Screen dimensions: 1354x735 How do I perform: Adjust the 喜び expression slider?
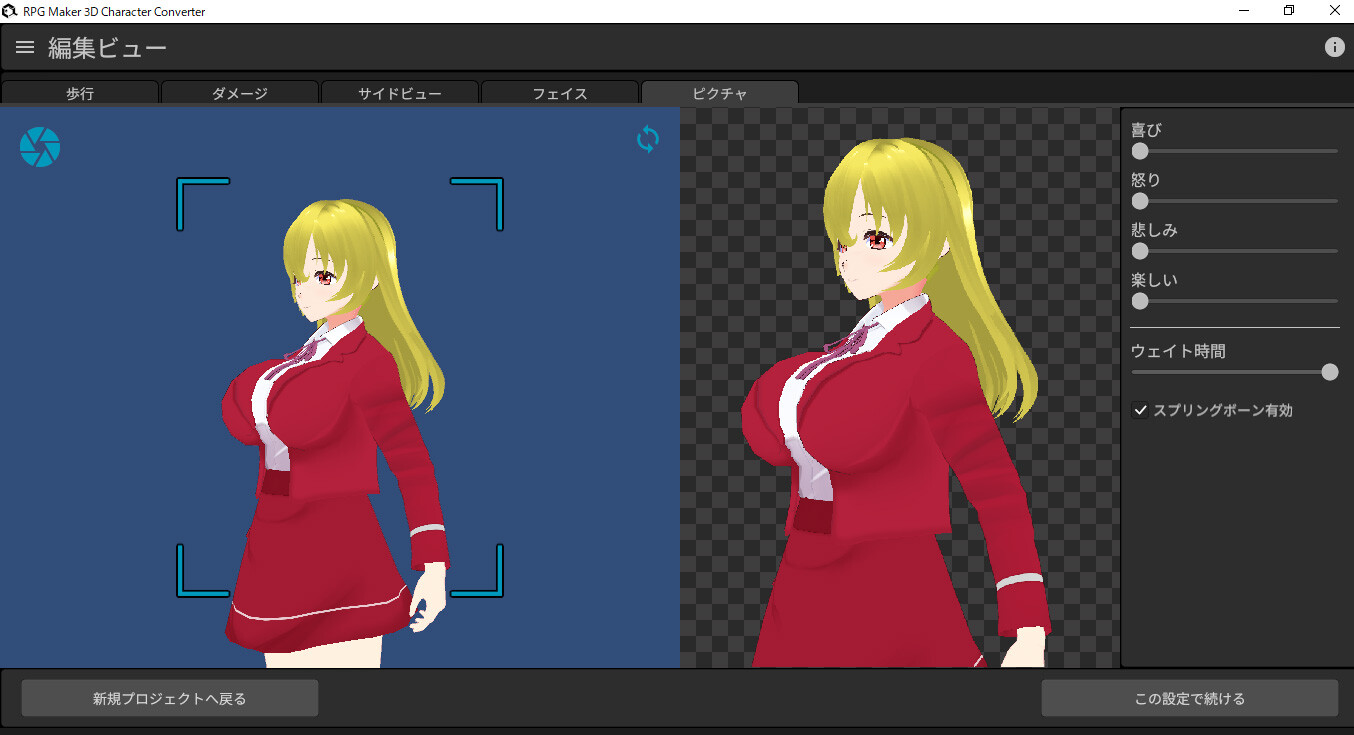coord(1139,150)
